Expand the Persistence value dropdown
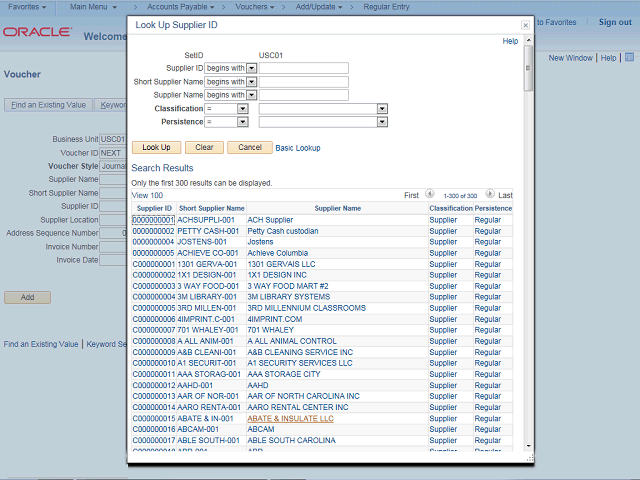 pos(382,122)
